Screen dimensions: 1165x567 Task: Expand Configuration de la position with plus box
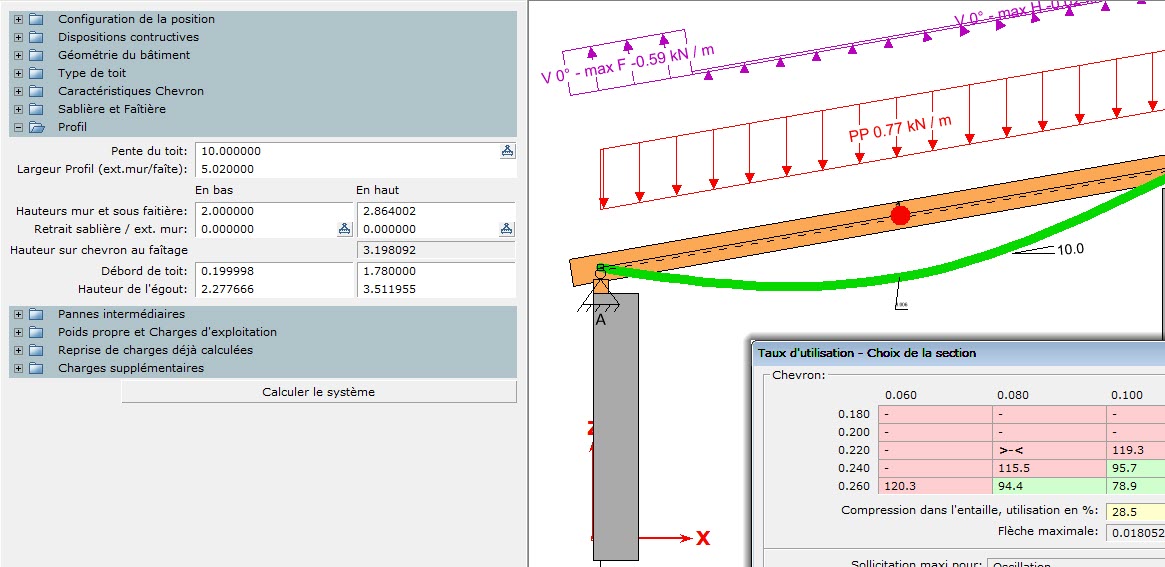[x=18, y=19]
